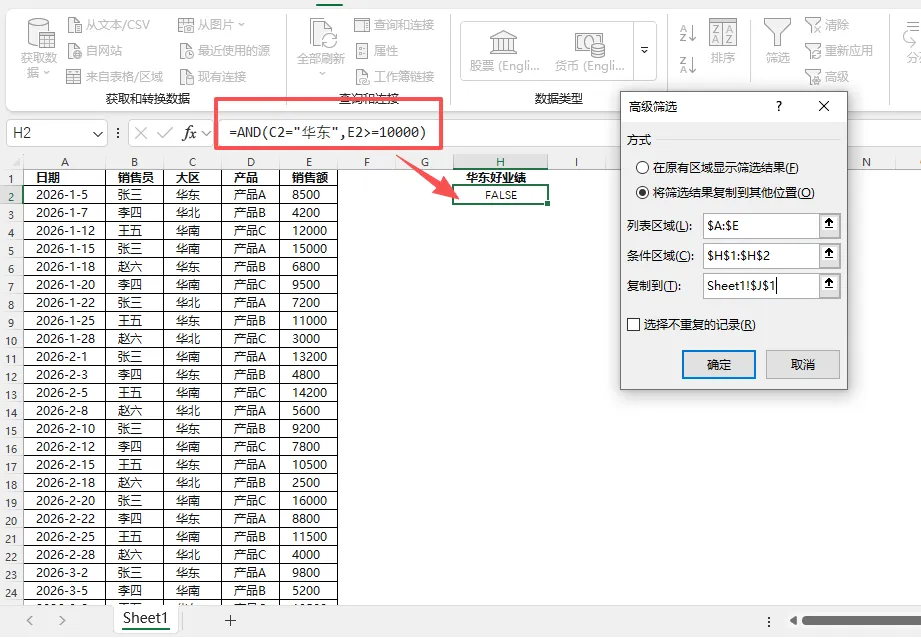The width and height of the screenshot is (921, 638).
Task: Open 工作簿链接
Action: tap(395, 76)
